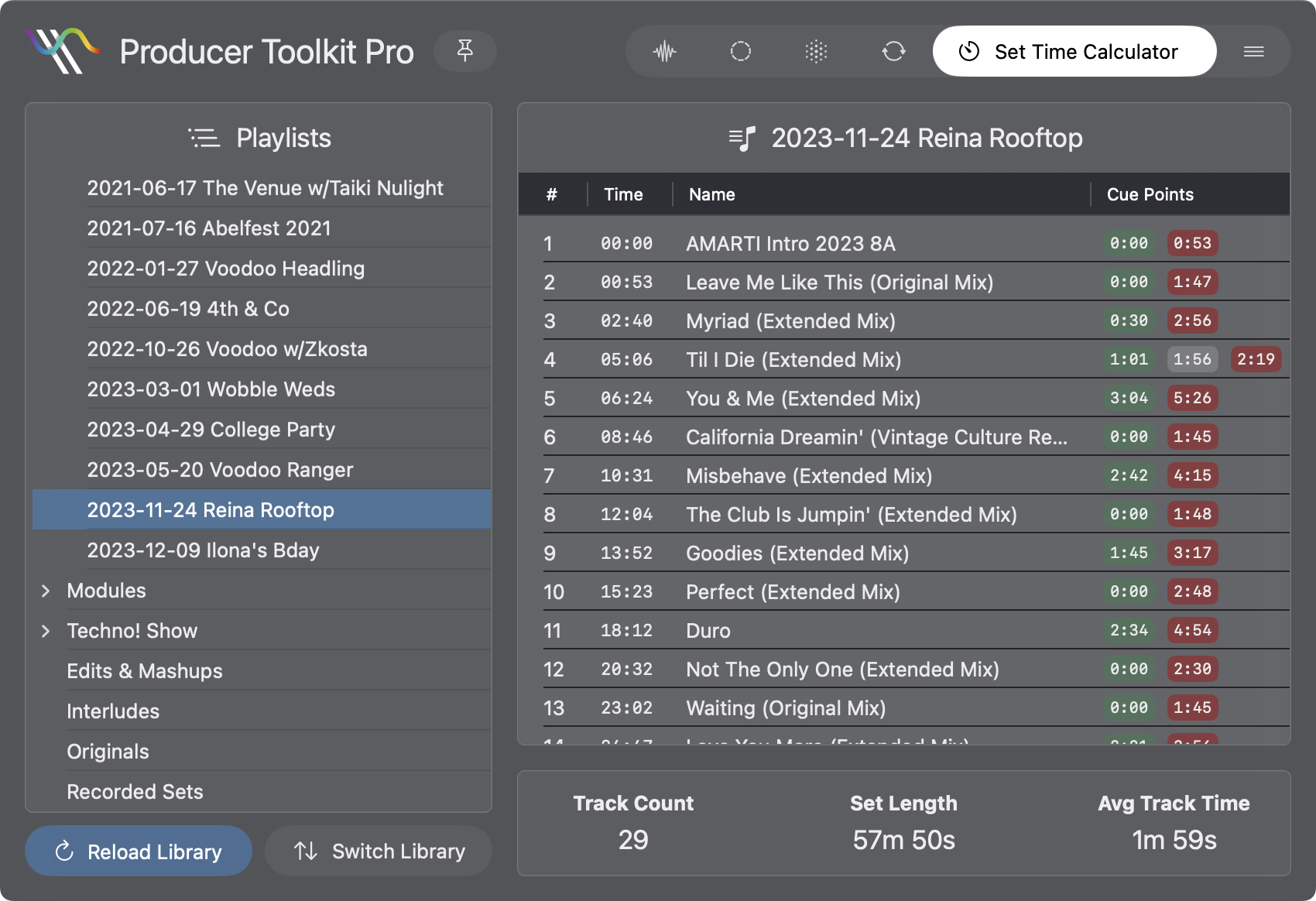
Task: Expand the Modules folder
Action: point(46,591)
